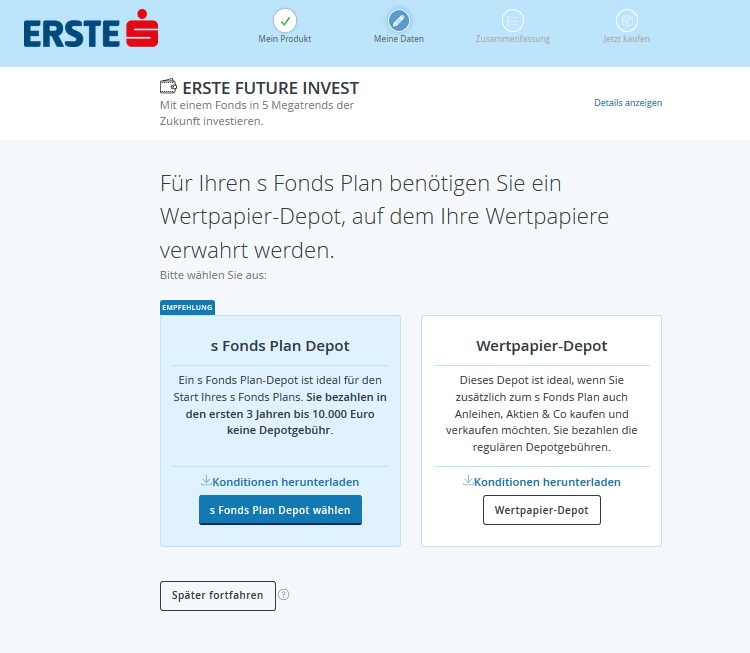Viewport: 750px width, 653px height.
Task: Switch to the Zusammenfassung step label
Action: (x=513, y=39)
